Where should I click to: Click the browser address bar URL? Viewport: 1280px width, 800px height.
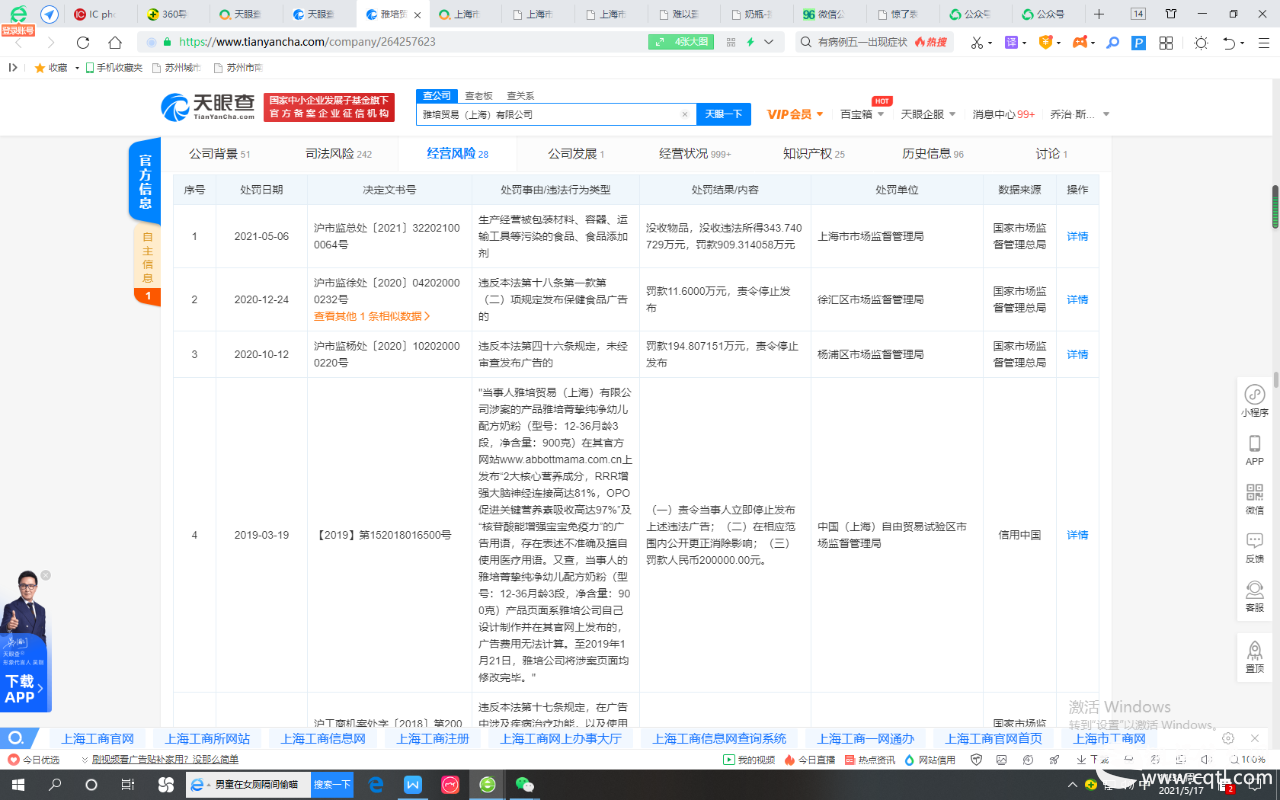(x=307, y=42)
